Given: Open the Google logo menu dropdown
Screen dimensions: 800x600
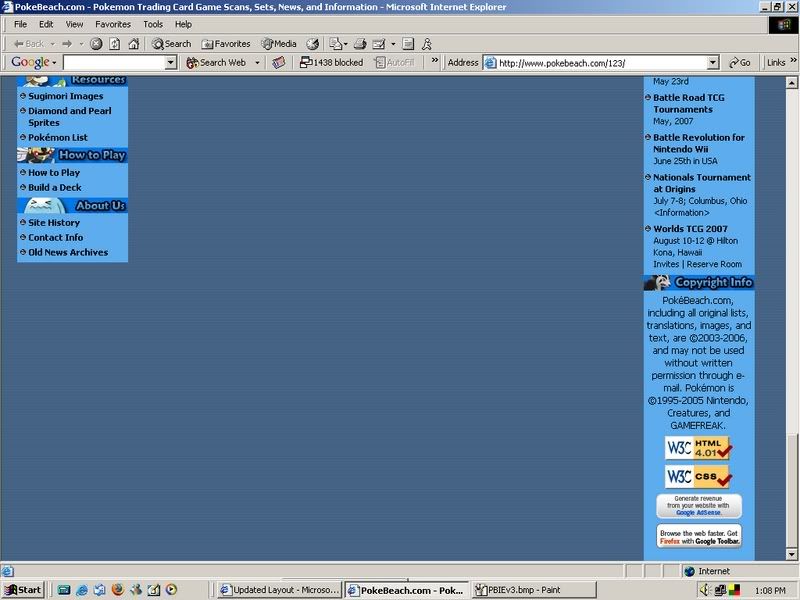Looking at the screenshot, I should tap(54, 63).
